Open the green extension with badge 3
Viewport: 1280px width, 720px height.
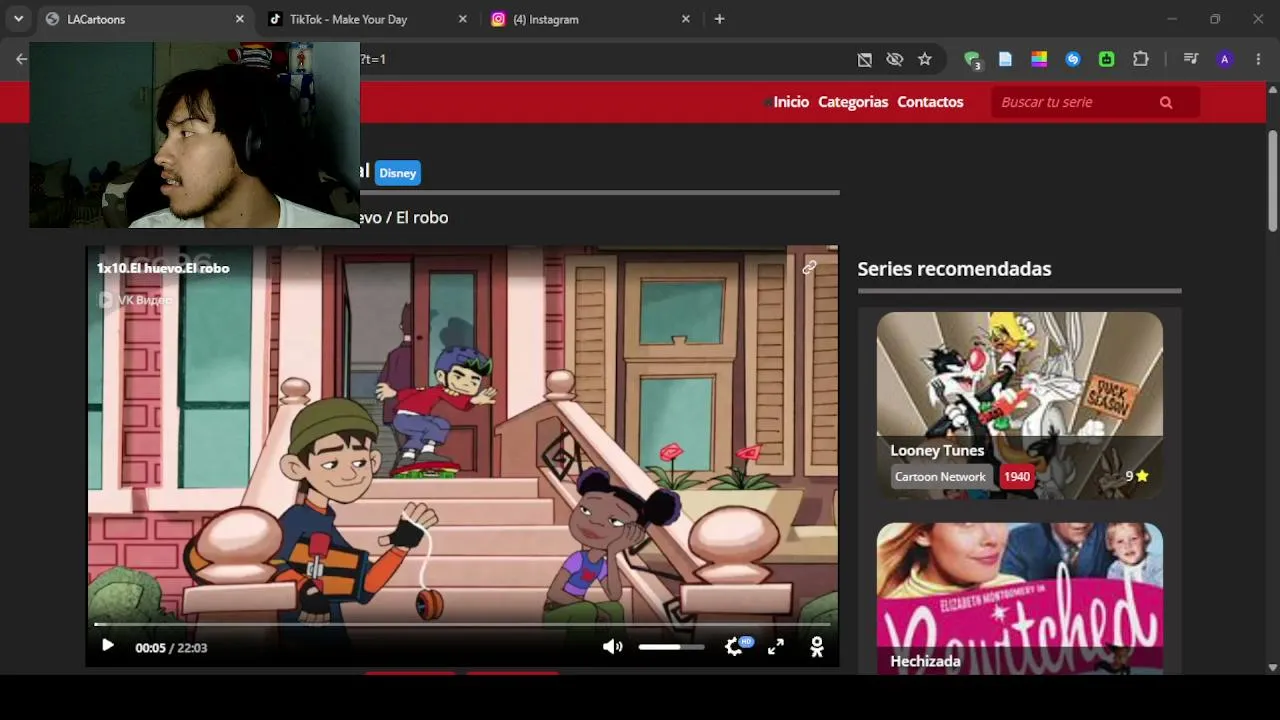point(972,60)
